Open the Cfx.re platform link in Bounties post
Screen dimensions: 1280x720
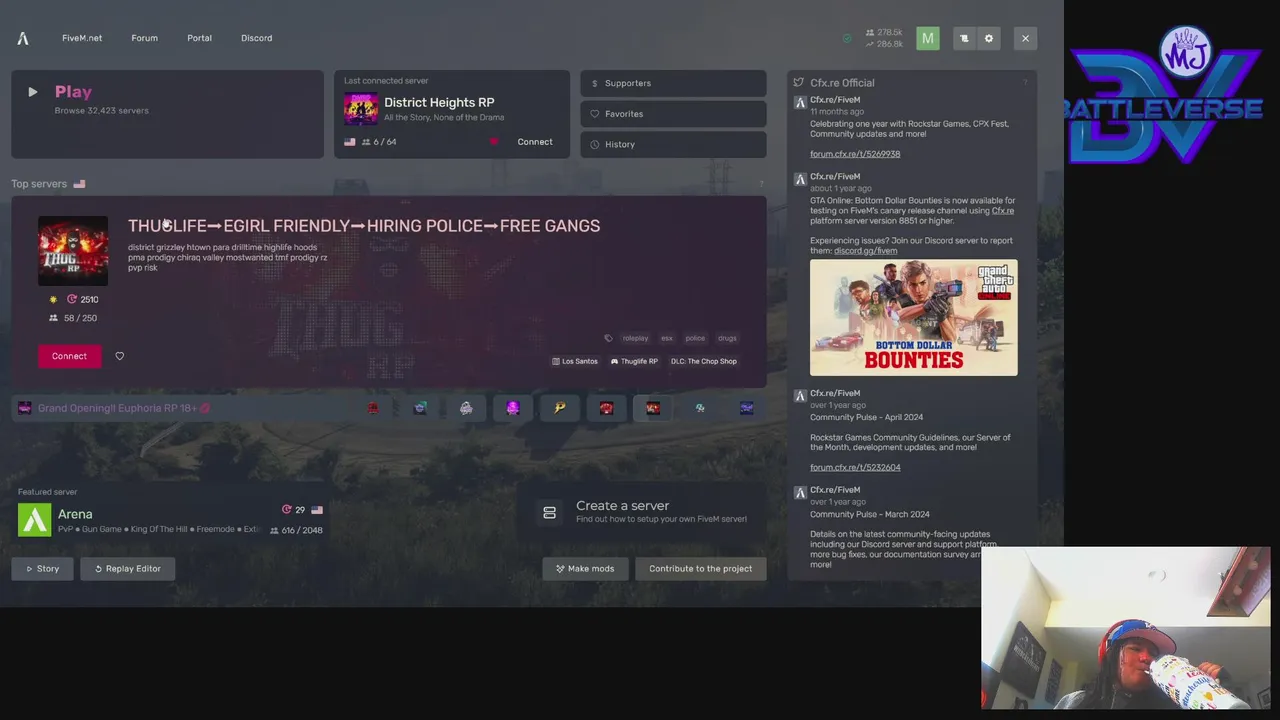(1003, 211)
